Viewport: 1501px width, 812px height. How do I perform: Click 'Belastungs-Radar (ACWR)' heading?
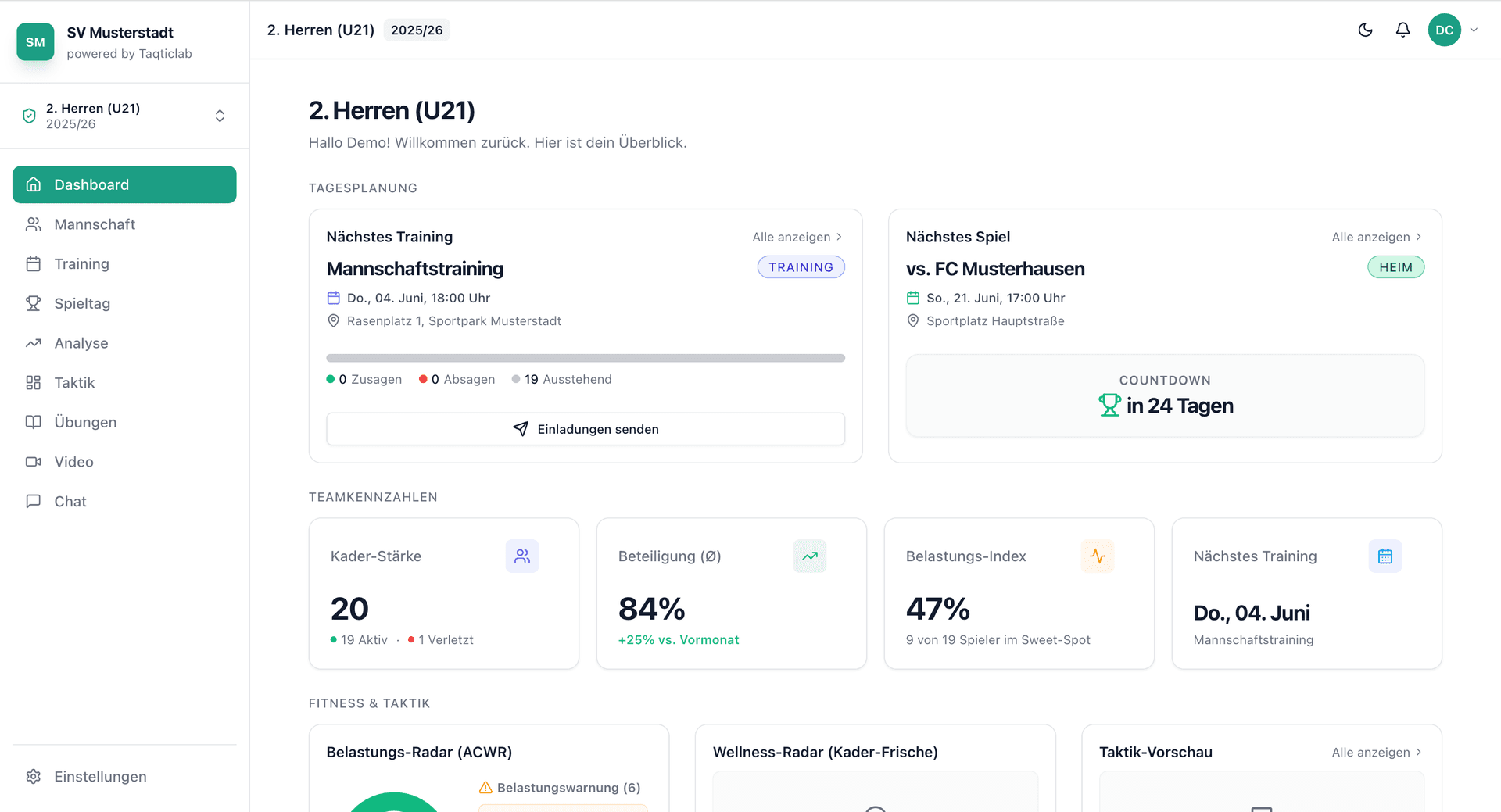coord(419,752)
